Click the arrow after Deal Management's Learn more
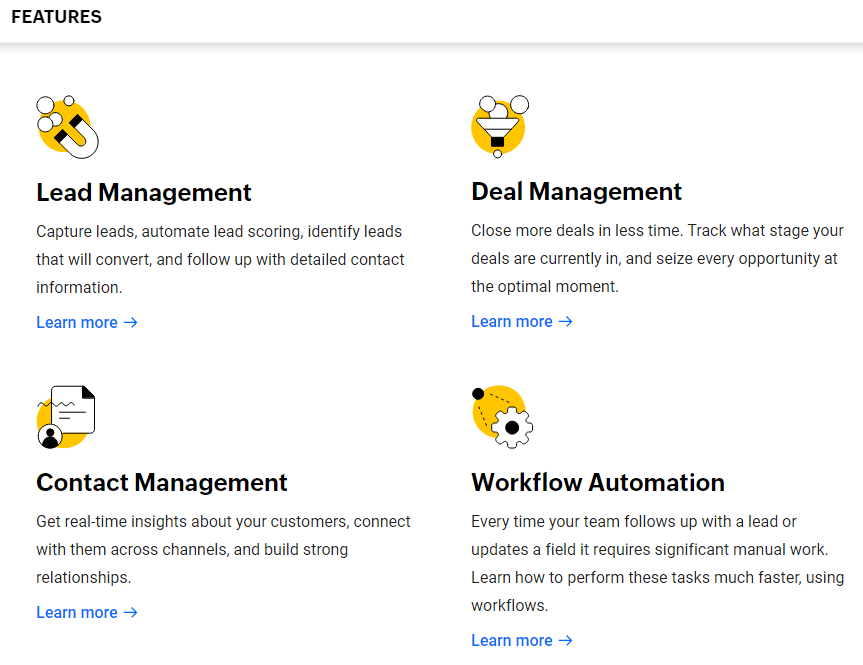The image size is (863, 665). pos(565,322)
